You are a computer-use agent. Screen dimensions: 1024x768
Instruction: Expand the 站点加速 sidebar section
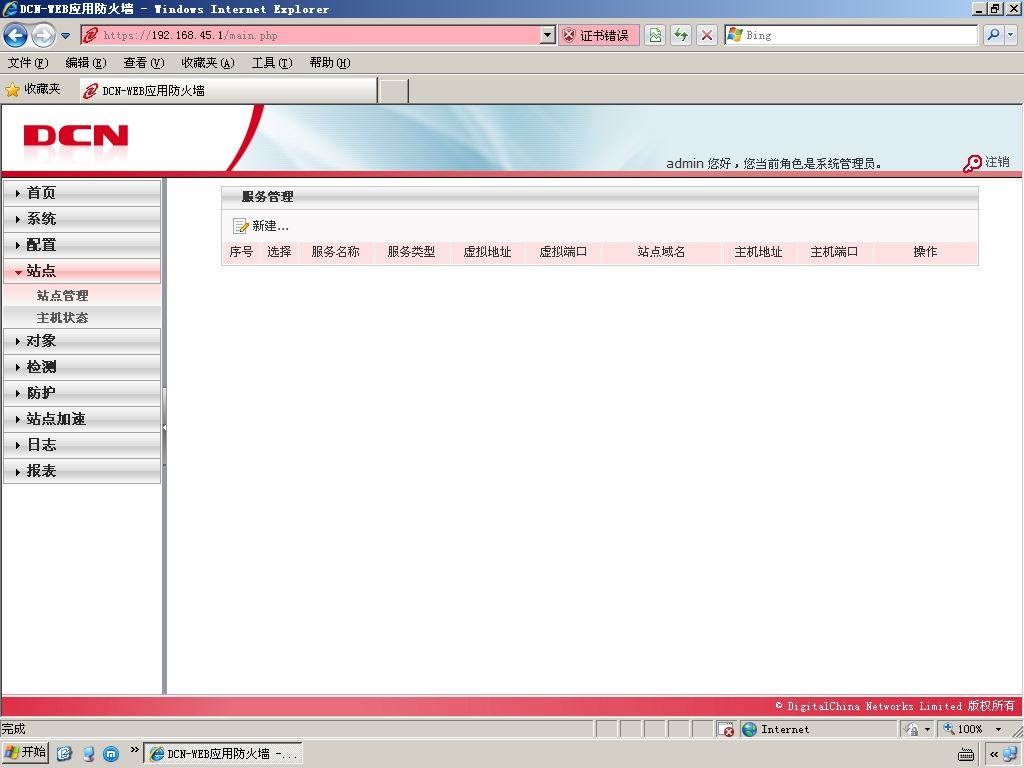[x=82, y=419]
